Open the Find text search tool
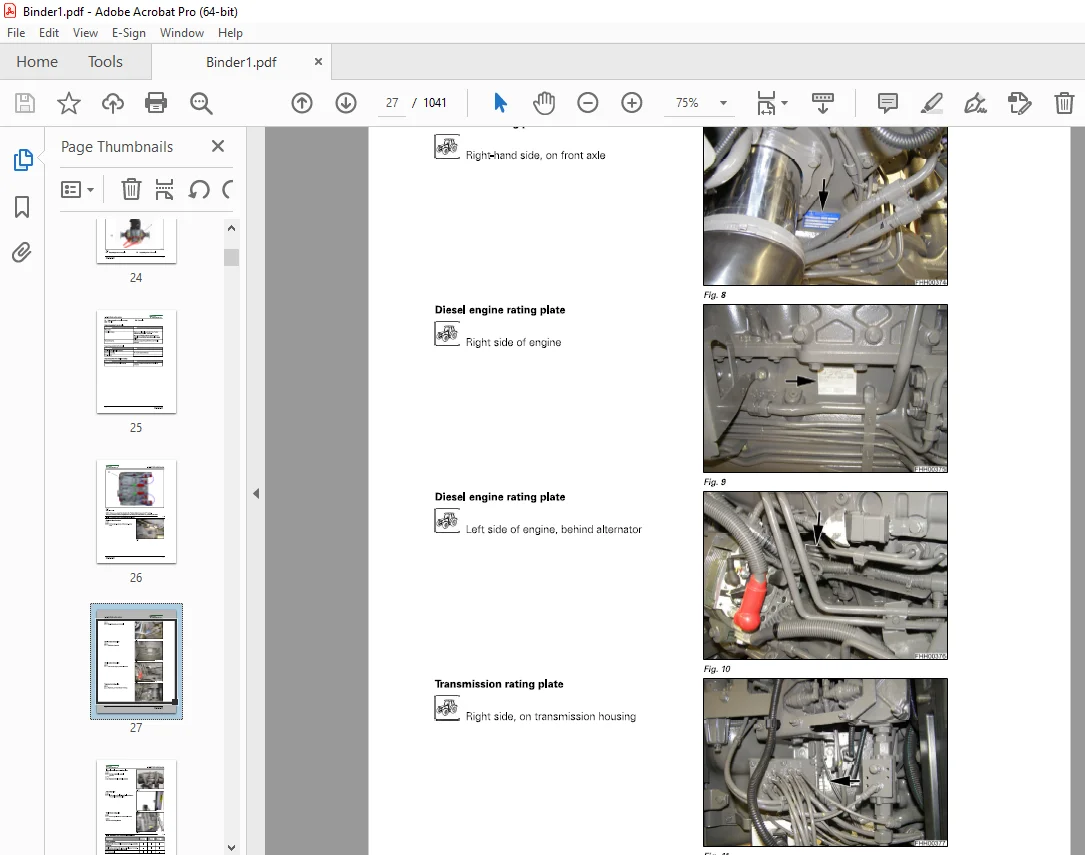1085x855 pixels. [201, 103]
